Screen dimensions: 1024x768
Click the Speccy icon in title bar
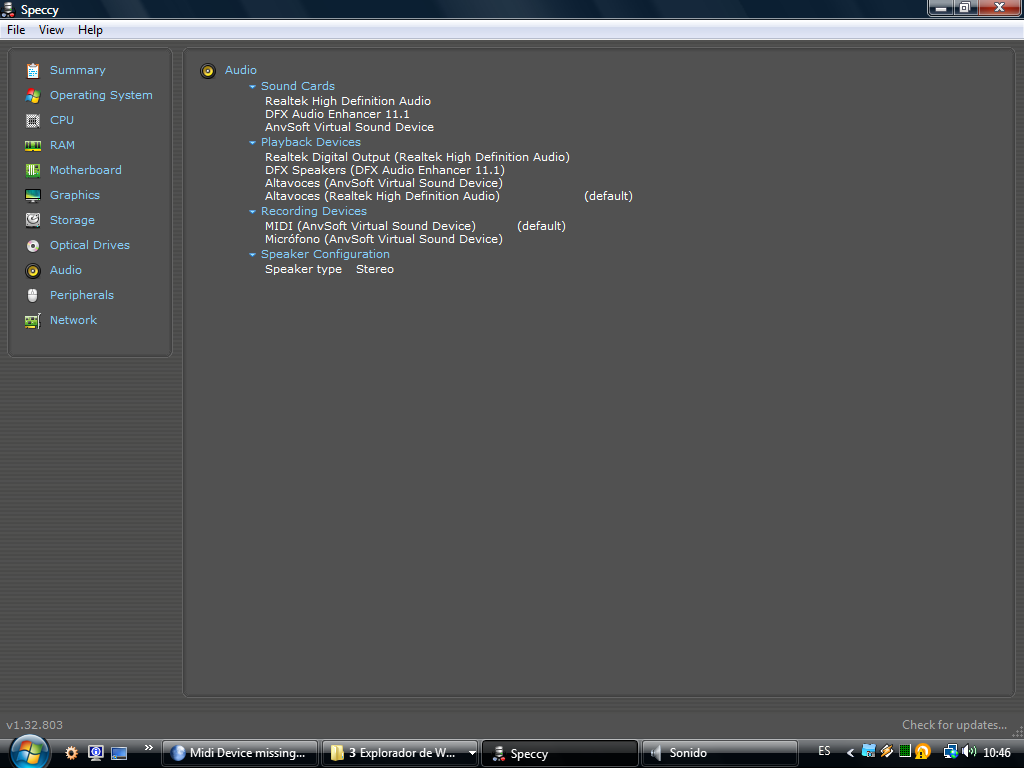tap(8, 9)
